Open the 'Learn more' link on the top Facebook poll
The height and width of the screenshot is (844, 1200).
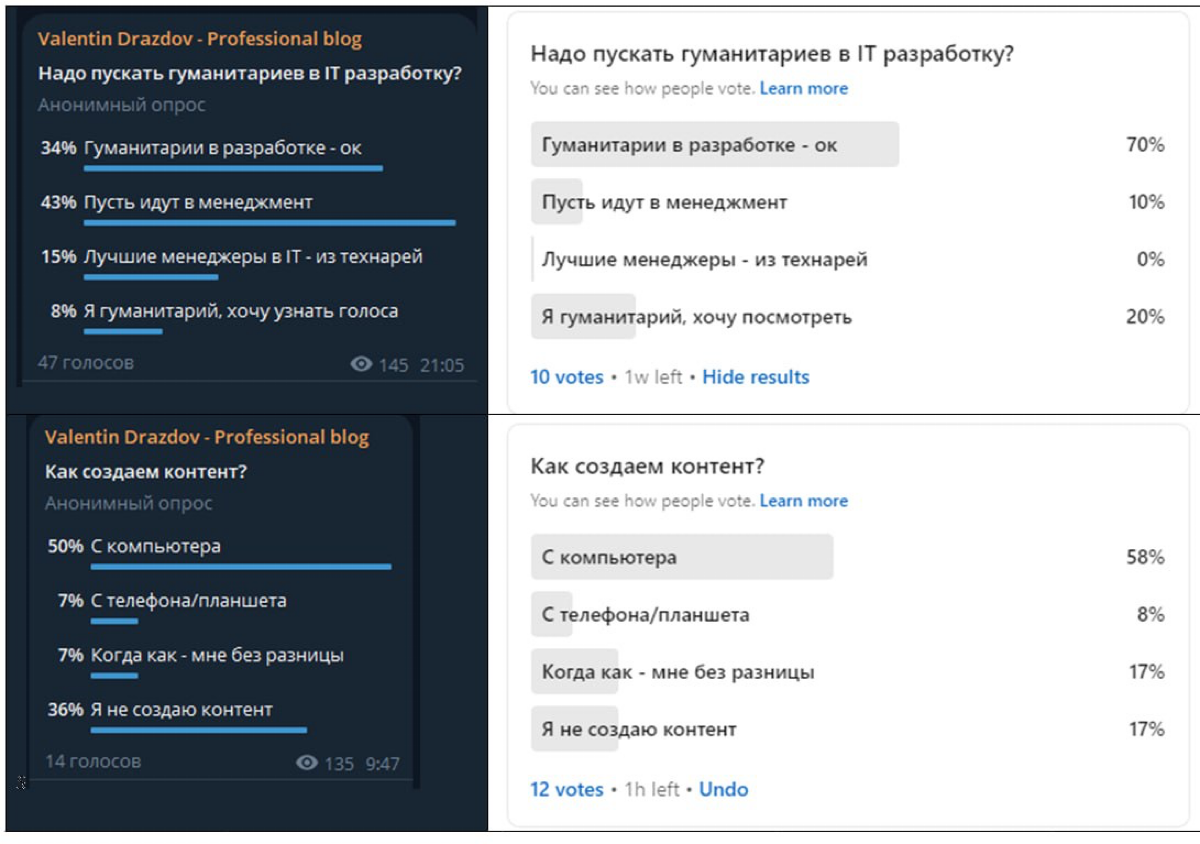click(x=804, y=88)
